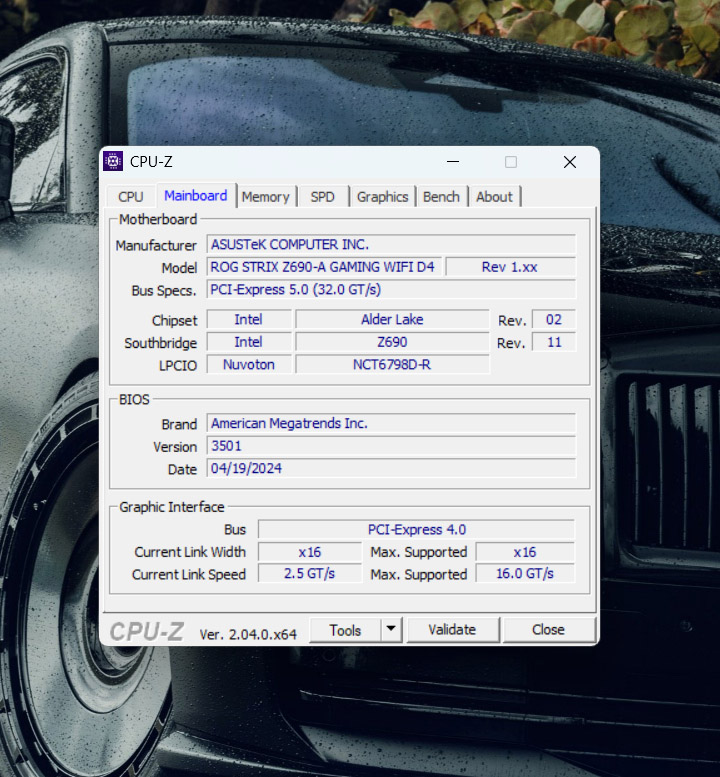Click chipset revision value 02

(x=554, y=320)
